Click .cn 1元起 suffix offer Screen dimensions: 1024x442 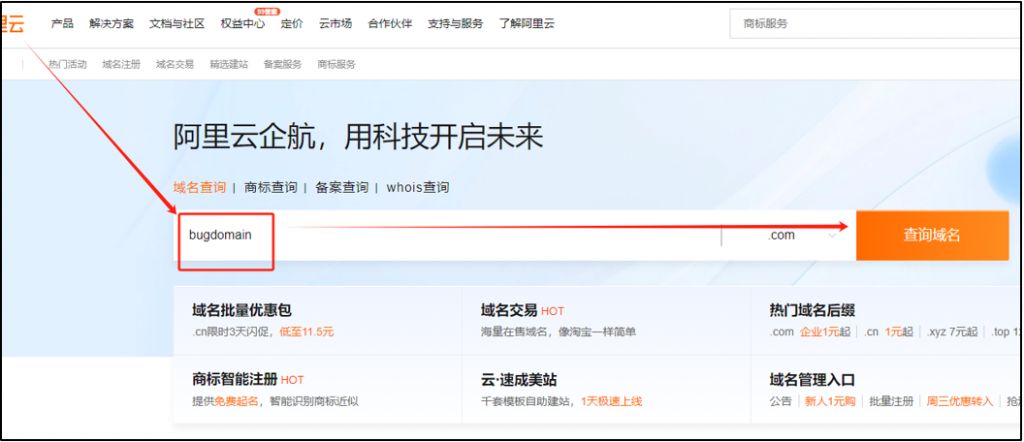pyautogui.click(x=888, y=332)
